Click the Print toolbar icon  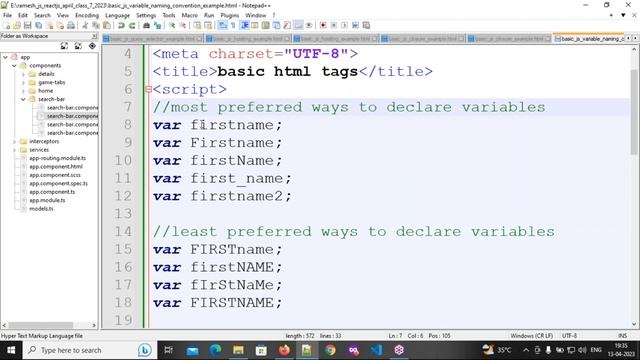click(x=71, y=25)
